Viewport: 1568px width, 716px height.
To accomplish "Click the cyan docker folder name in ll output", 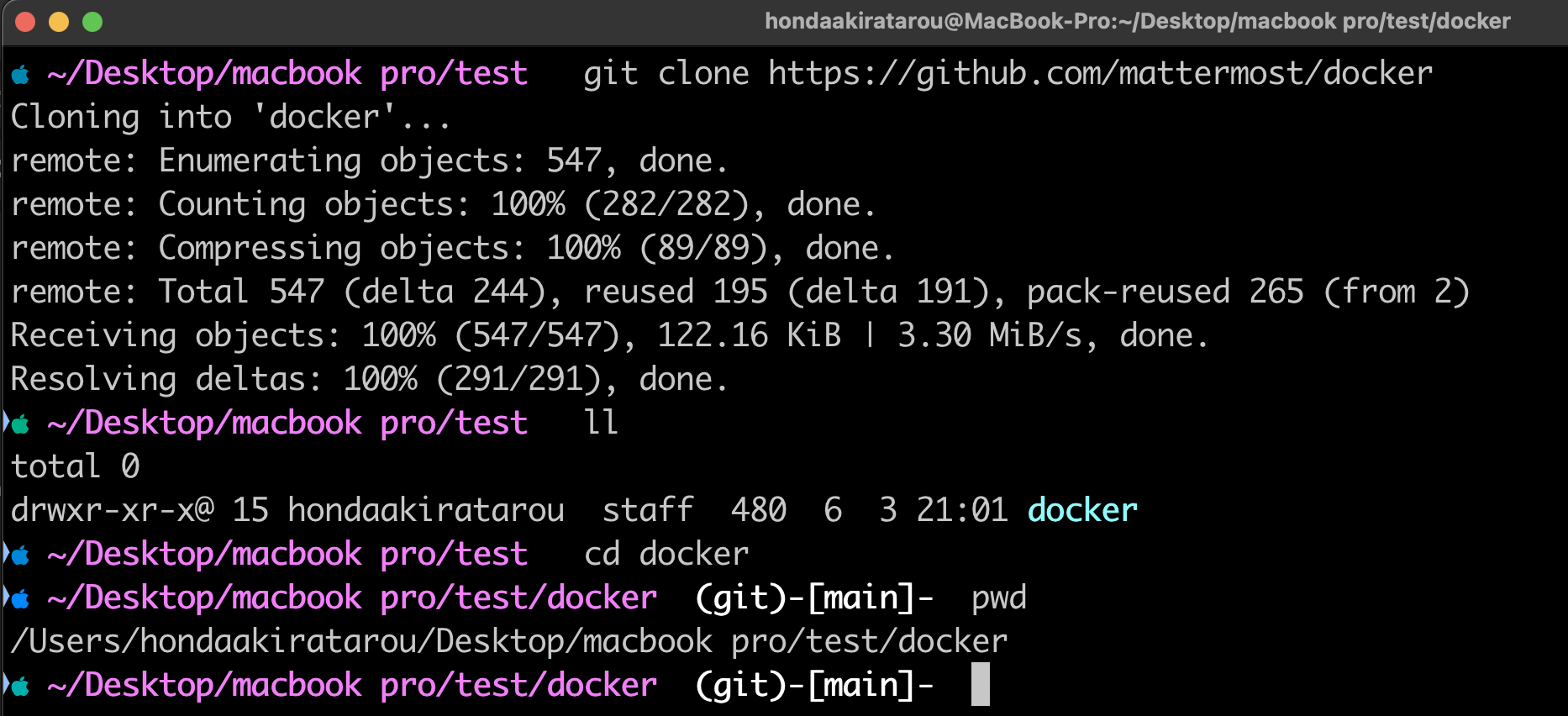I will (1081, 509).
